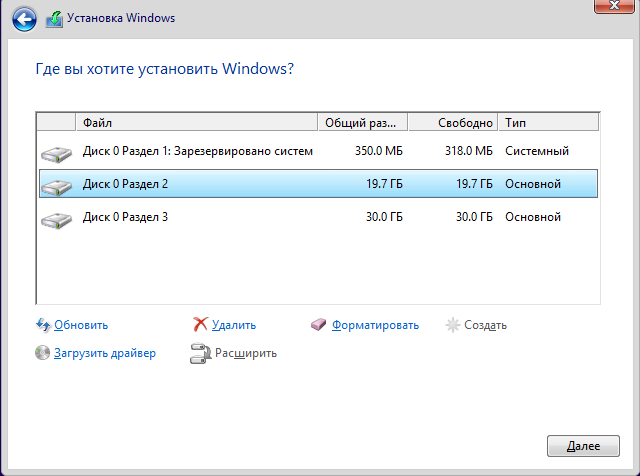Sort by Общий размер column header

pos(364,122)
